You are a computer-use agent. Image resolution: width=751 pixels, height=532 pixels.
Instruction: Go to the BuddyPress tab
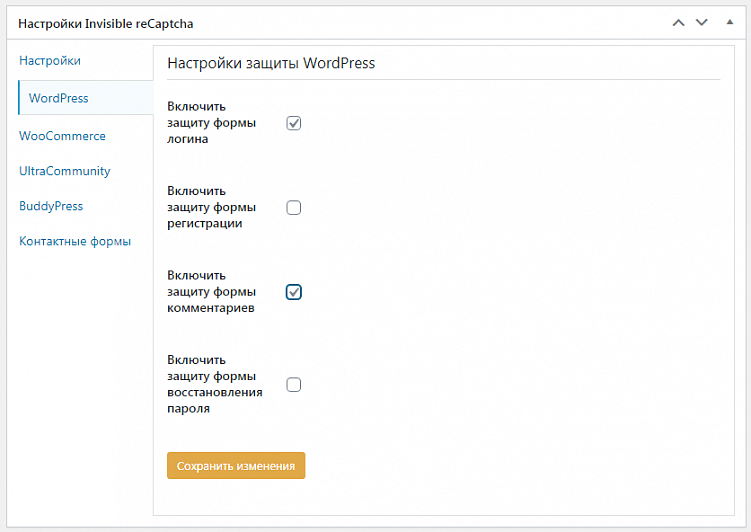[51, 206]
